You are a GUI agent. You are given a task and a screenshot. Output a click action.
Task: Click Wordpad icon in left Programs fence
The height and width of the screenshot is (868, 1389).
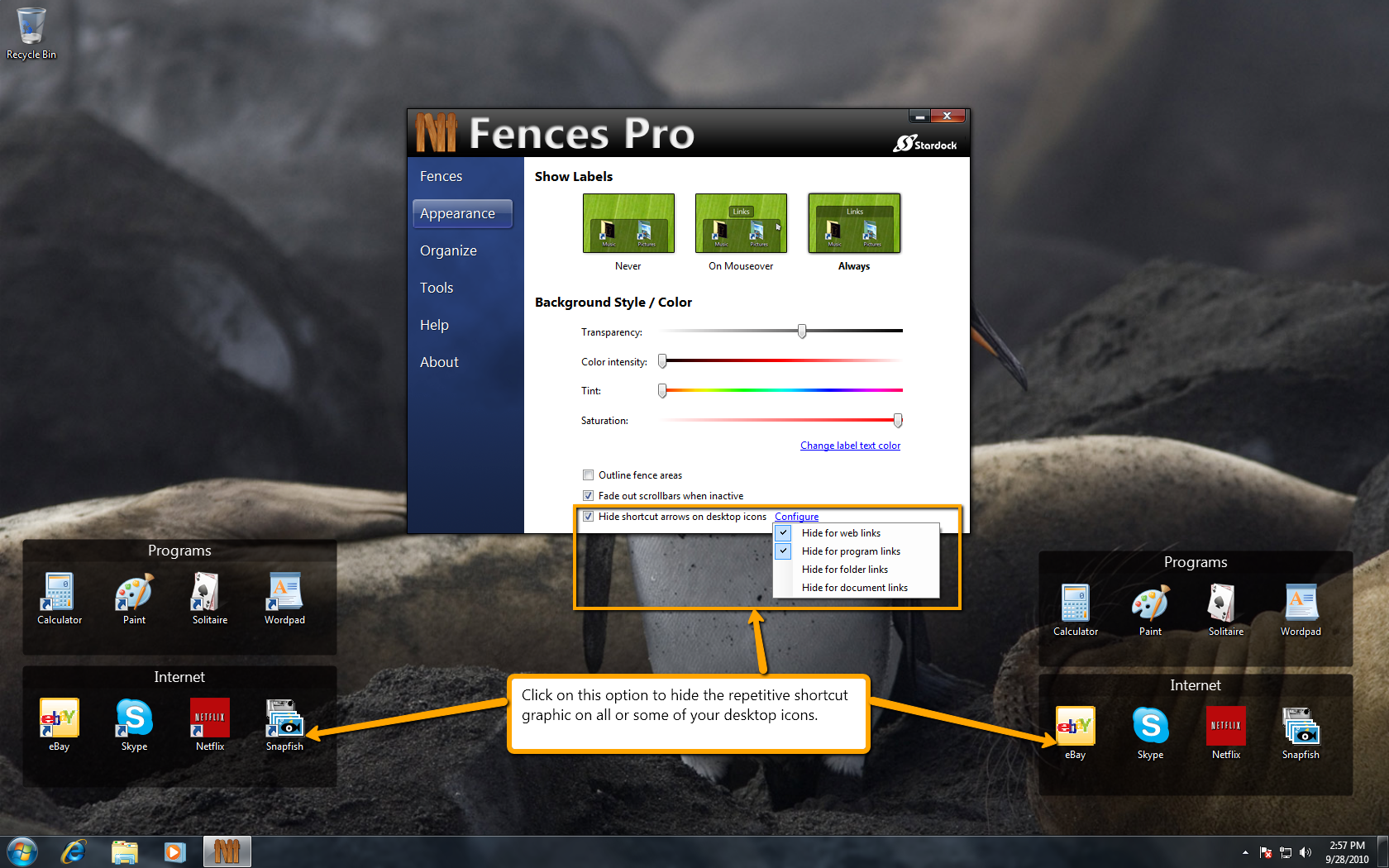pos(284,598)
